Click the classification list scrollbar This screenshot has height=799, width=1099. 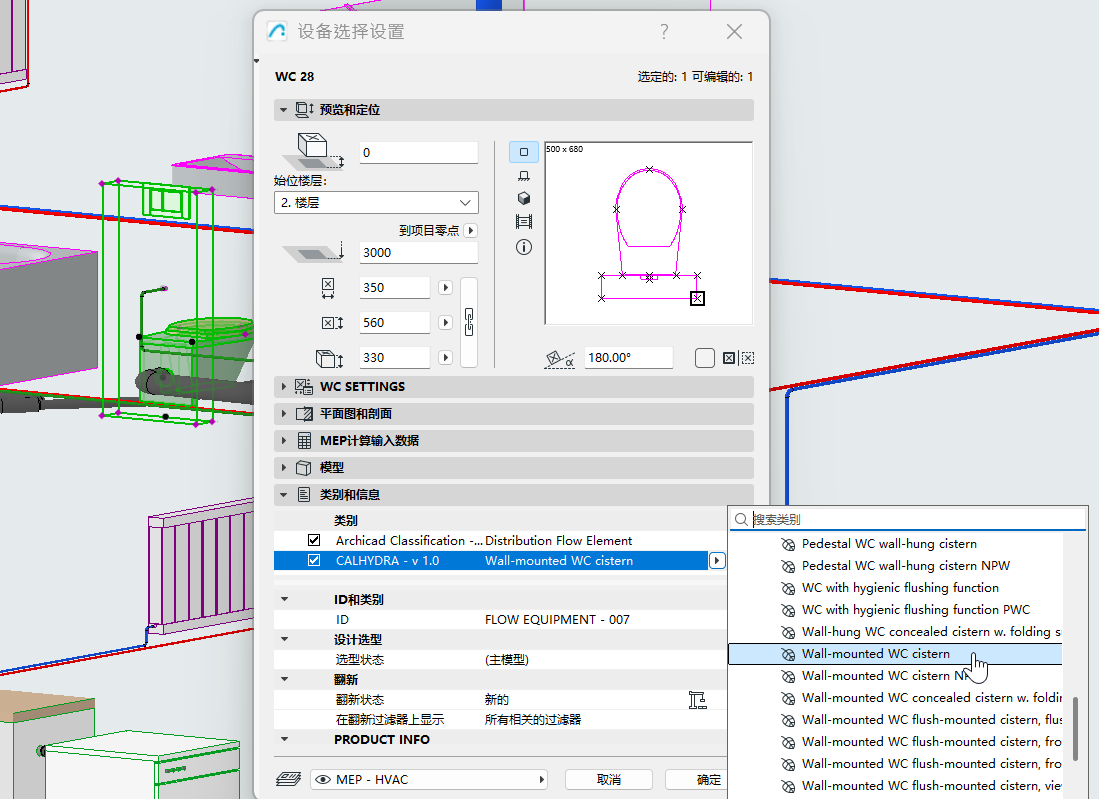(1075, 728)
